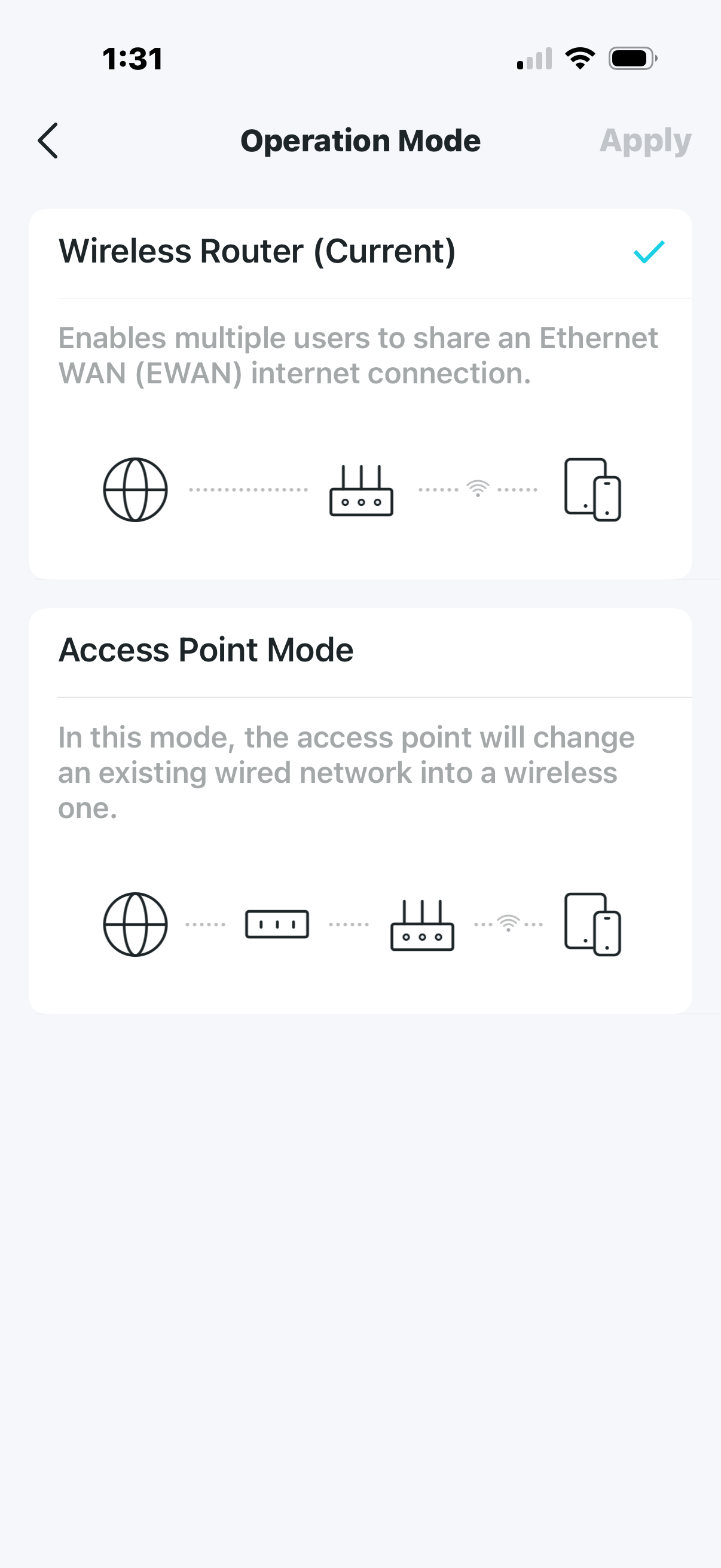Tap router icon in Access Point diagram
The height and width of the screenshot is (1568, 721).
[421, 926]
